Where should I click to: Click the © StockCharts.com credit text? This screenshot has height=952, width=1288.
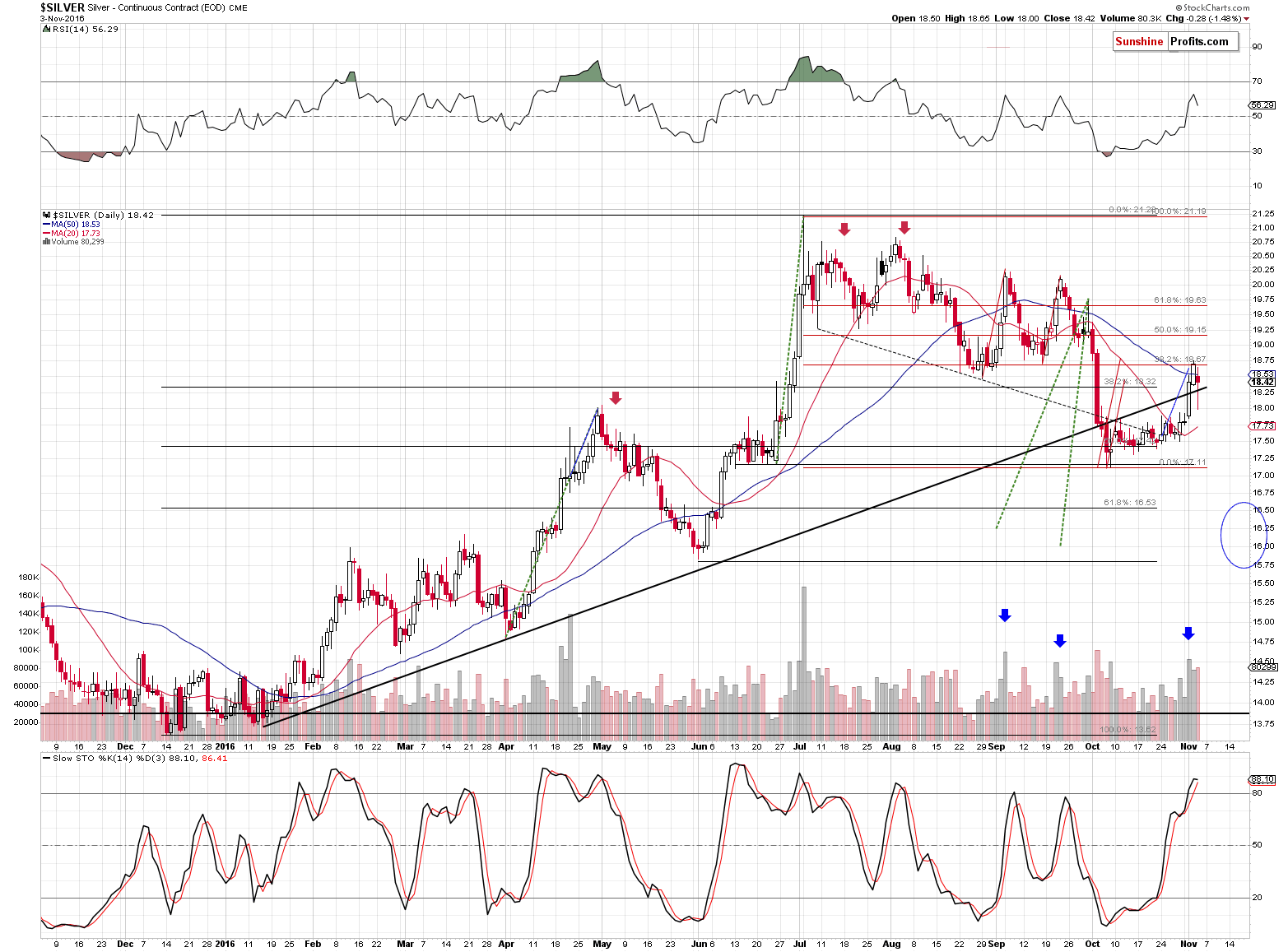(1211, 7)
